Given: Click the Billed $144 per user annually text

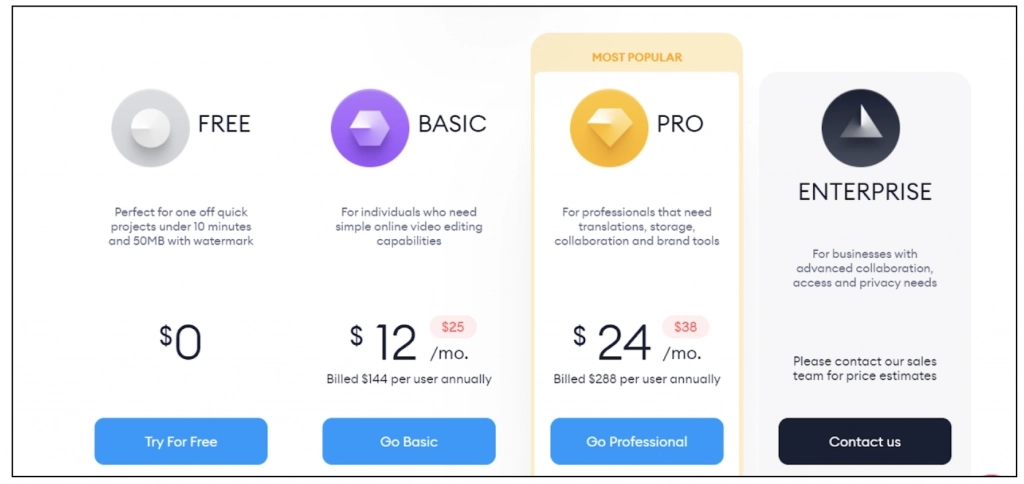Looking at the screenshot, I should point(409,380).
